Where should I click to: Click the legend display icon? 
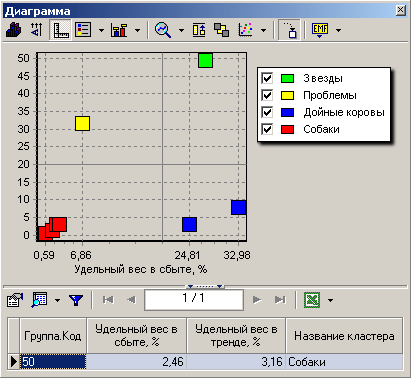point(83,30)
